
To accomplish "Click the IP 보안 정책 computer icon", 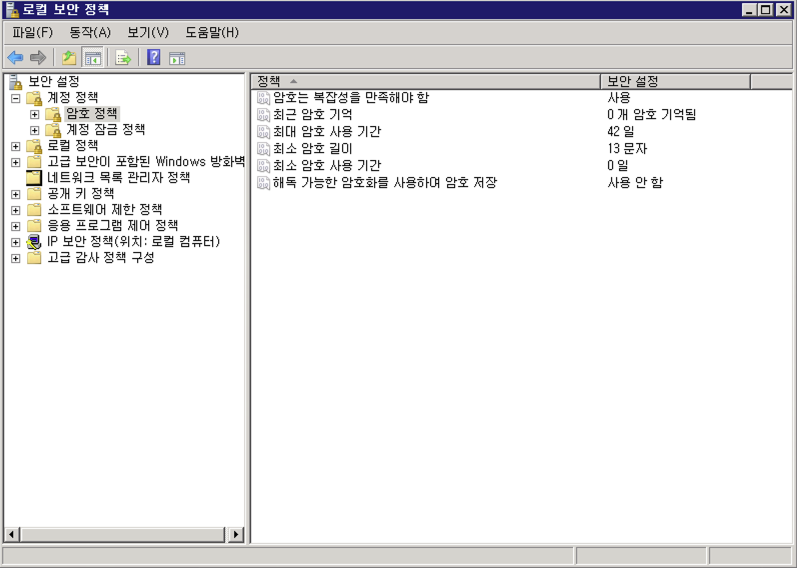I will [x=34, y=242].
